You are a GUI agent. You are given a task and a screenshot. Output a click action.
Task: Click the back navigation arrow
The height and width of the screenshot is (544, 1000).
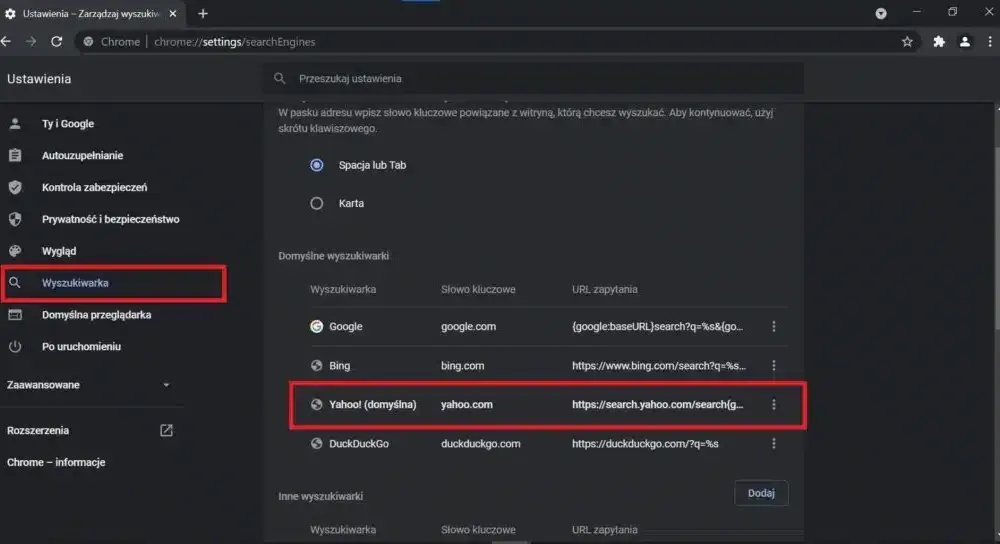6,41
